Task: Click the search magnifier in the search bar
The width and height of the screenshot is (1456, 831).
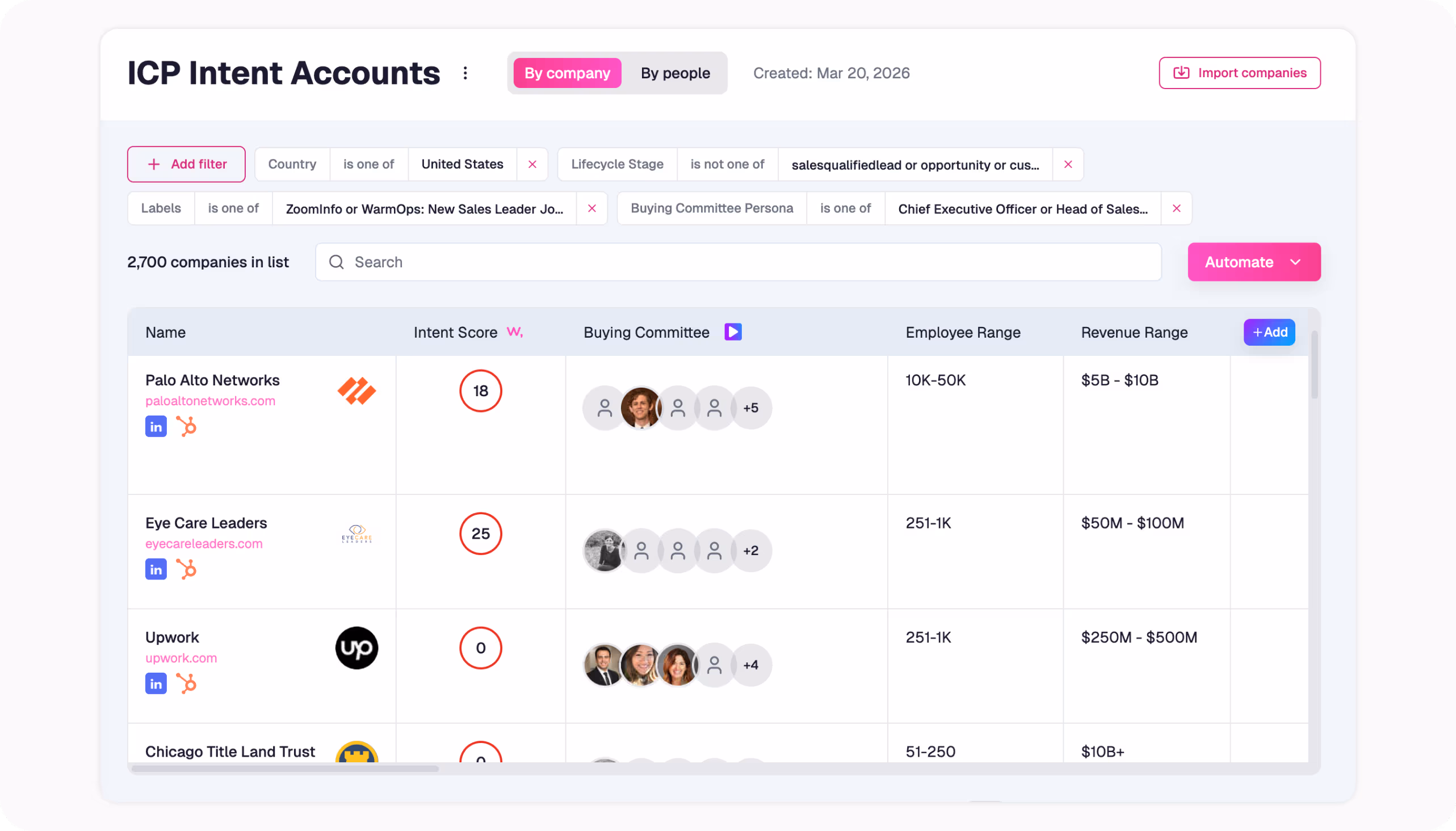Action: pyautogui.click(x=336, y=262)
